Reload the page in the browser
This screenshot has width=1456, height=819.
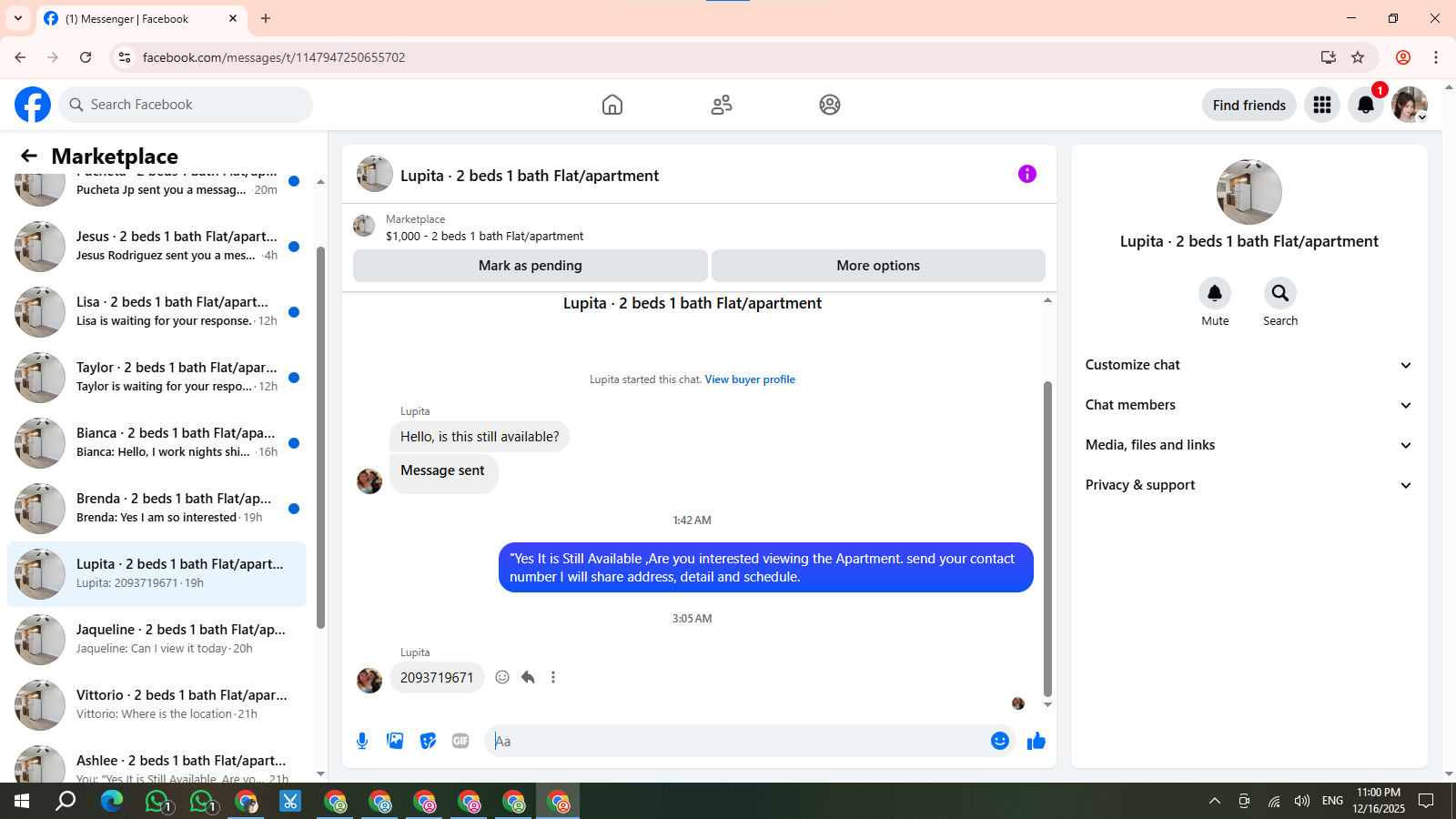click(86, 57)
